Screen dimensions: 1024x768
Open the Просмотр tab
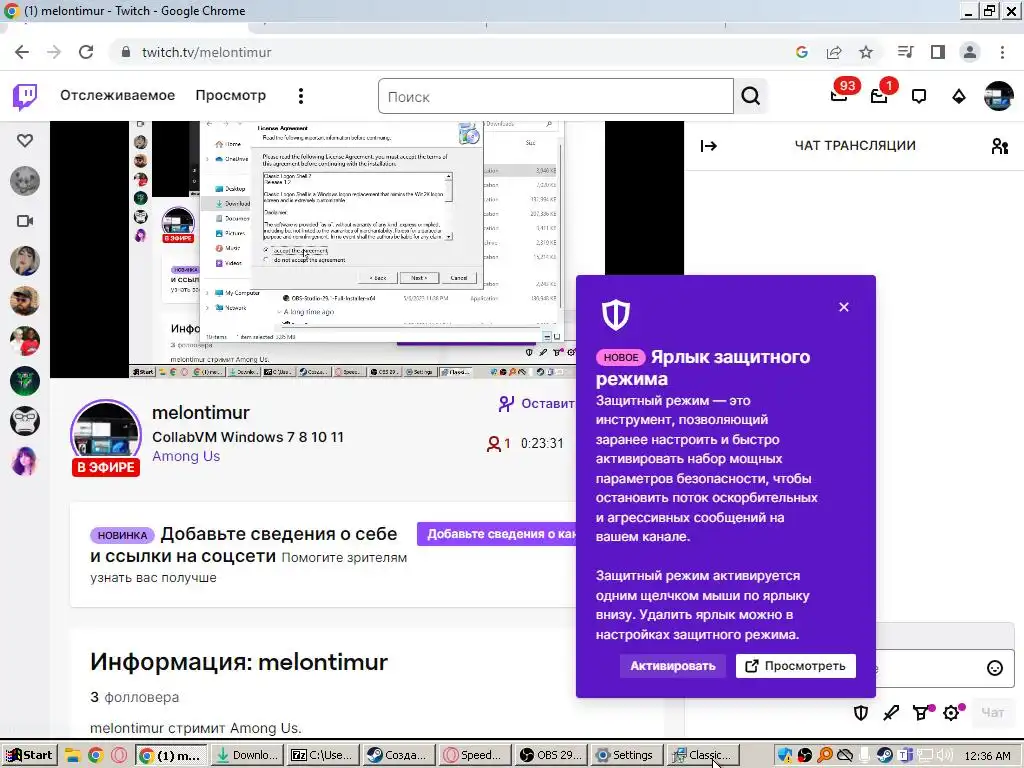tap(231, 95)
